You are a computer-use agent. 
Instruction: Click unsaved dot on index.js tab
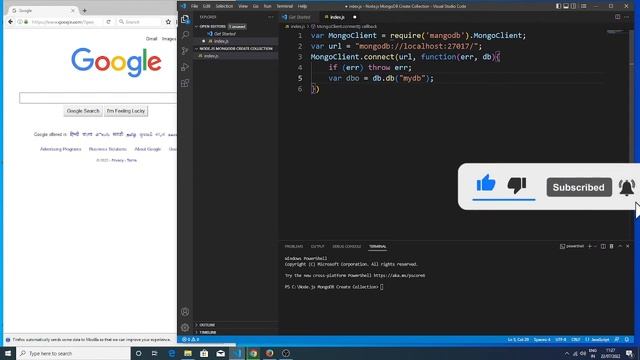pyautogui.click(x=354, y=17)
